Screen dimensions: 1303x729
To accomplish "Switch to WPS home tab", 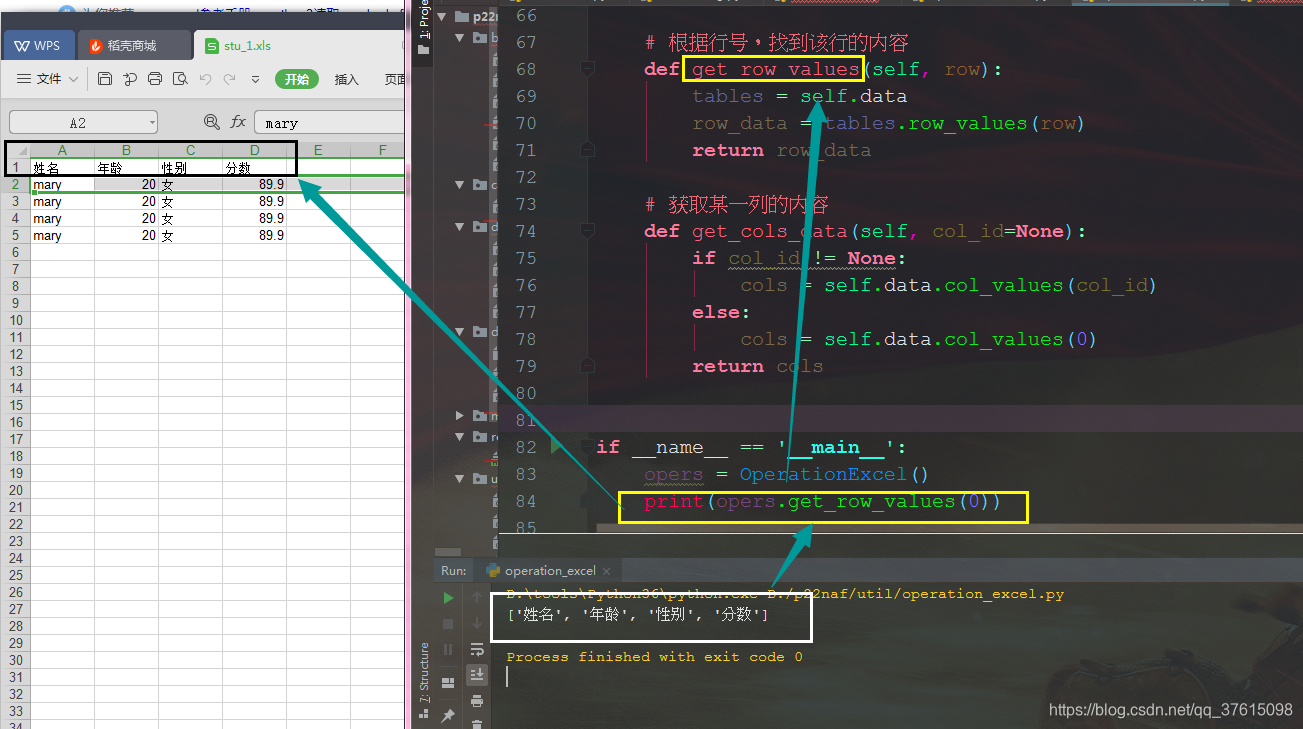I will pos(38,45).
